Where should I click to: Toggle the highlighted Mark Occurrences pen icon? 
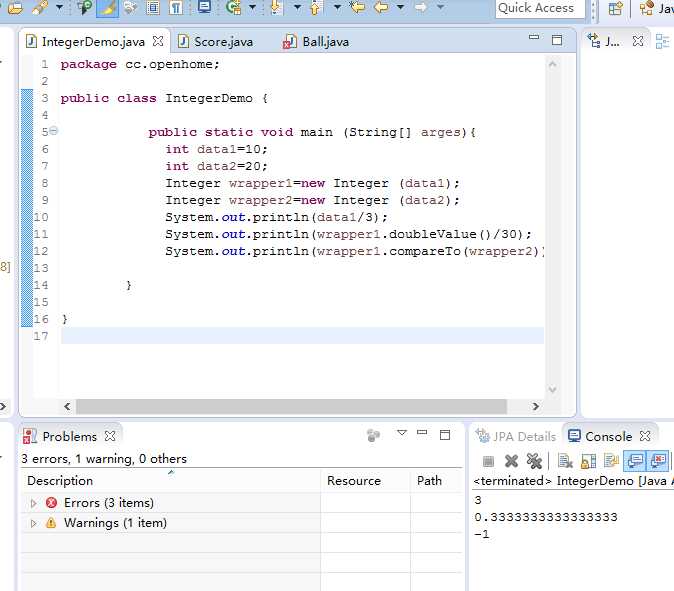click(107, 8)
